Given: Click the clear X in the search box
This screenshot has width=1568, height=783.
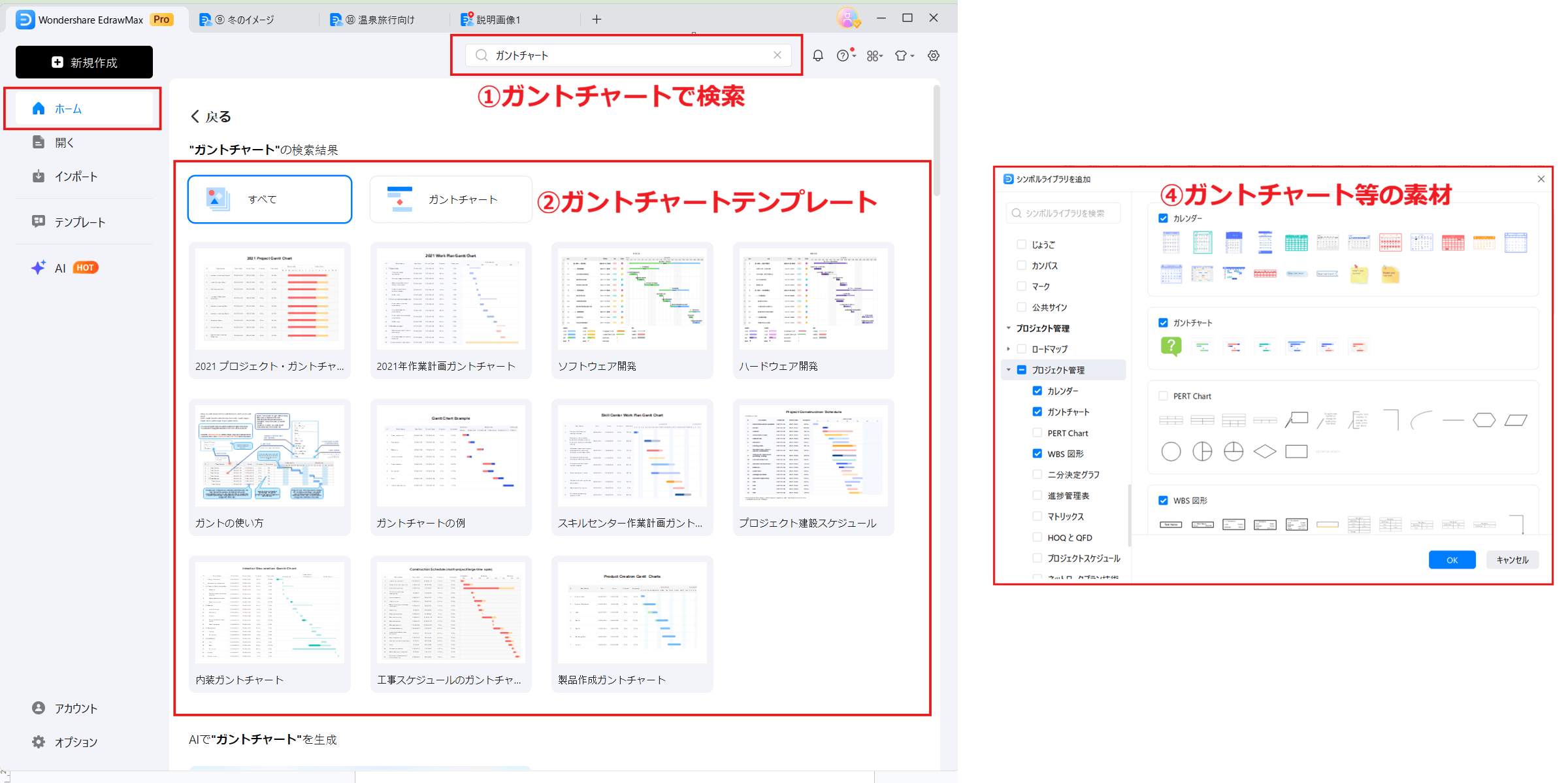Looking at the screenshot, I should coord(777,55).
